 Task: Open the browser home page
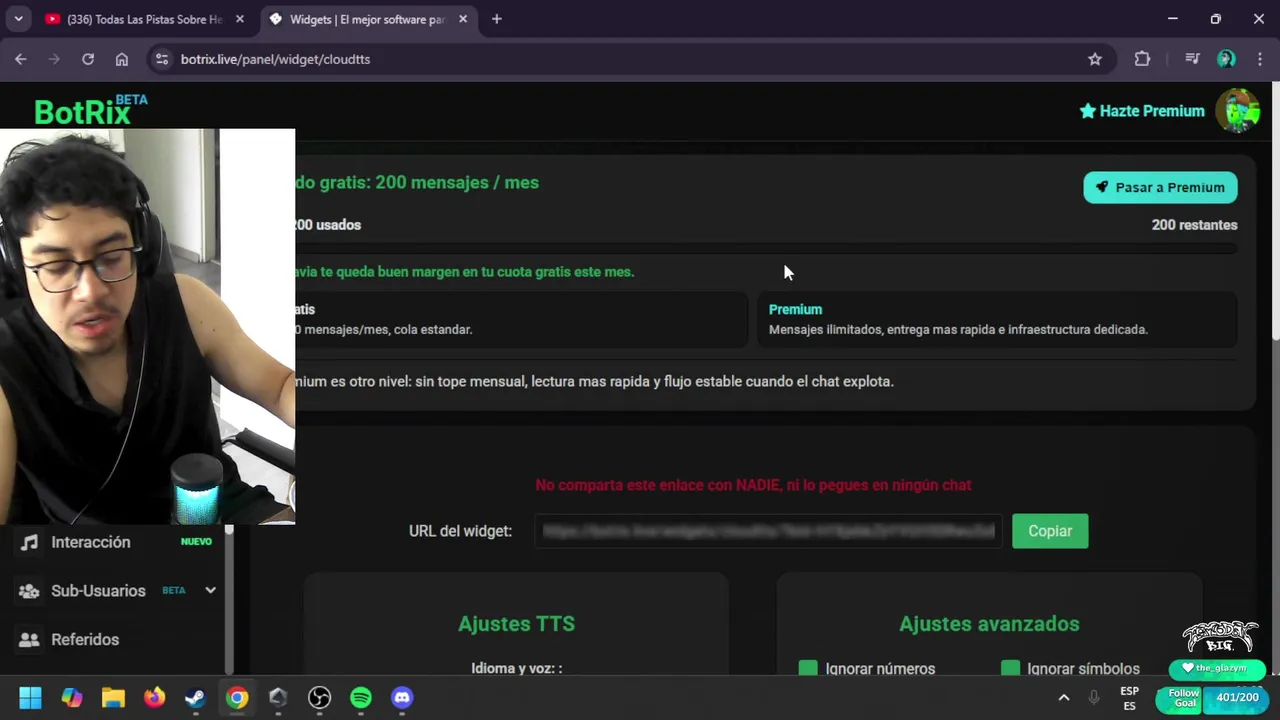(122, 59)
